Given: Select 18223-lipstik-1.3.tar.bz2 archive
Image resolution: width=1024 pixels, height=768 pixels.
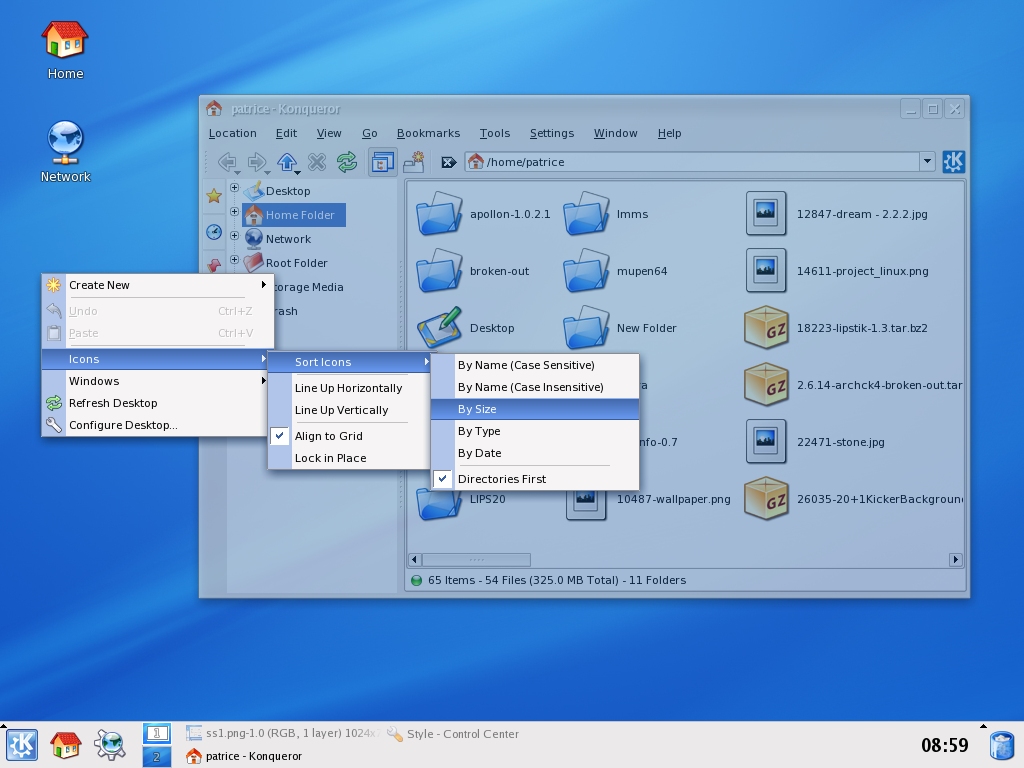Looking at the screenshot, I should pos(766,327).
